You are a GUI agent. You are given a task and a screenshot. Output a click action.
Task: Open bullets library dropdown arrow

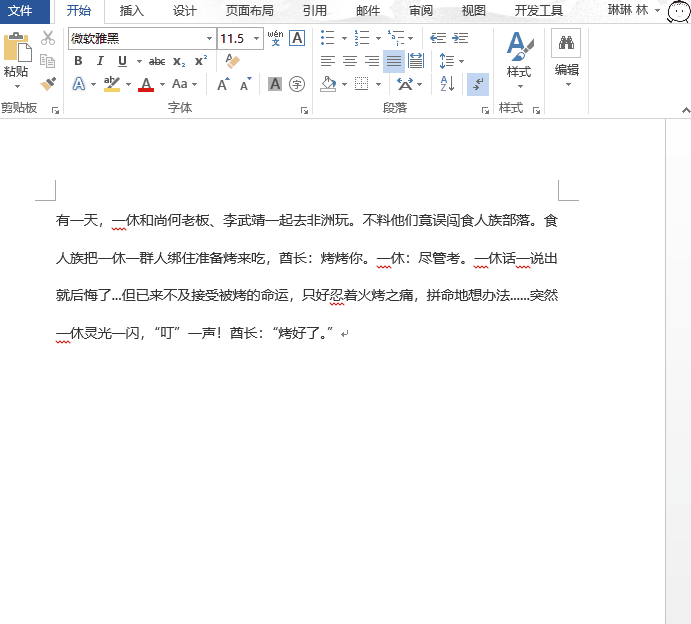tap(344, 38)
